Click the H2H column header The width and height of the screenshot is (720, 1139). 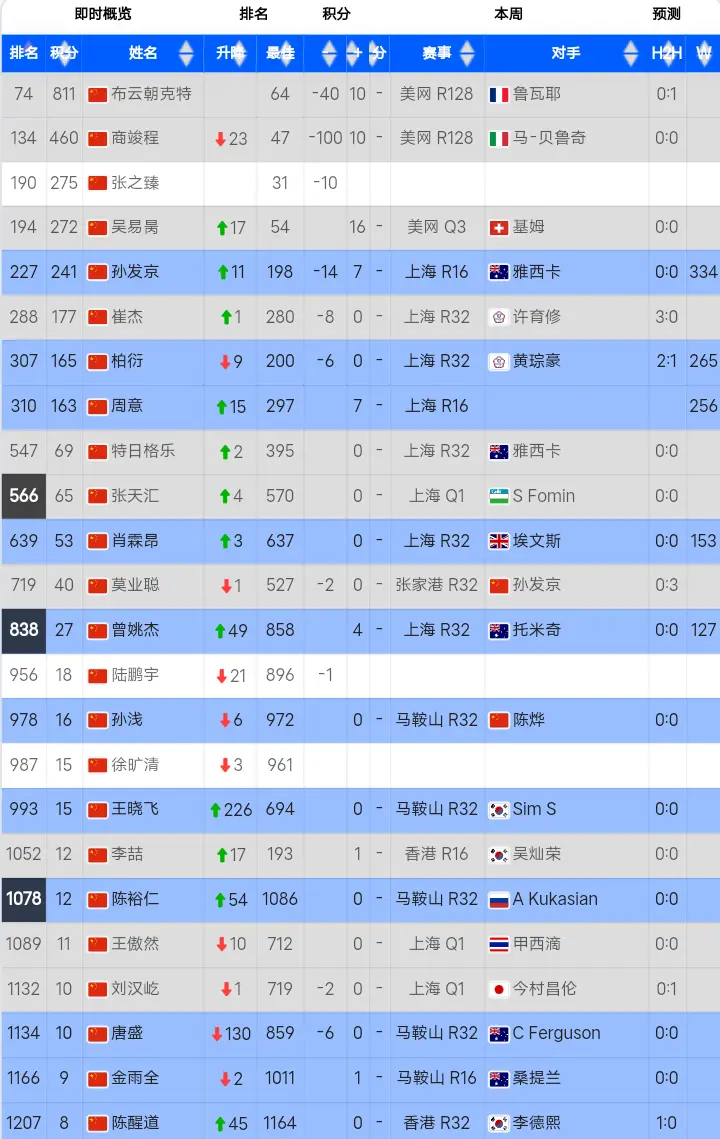[x=666, y=53]
